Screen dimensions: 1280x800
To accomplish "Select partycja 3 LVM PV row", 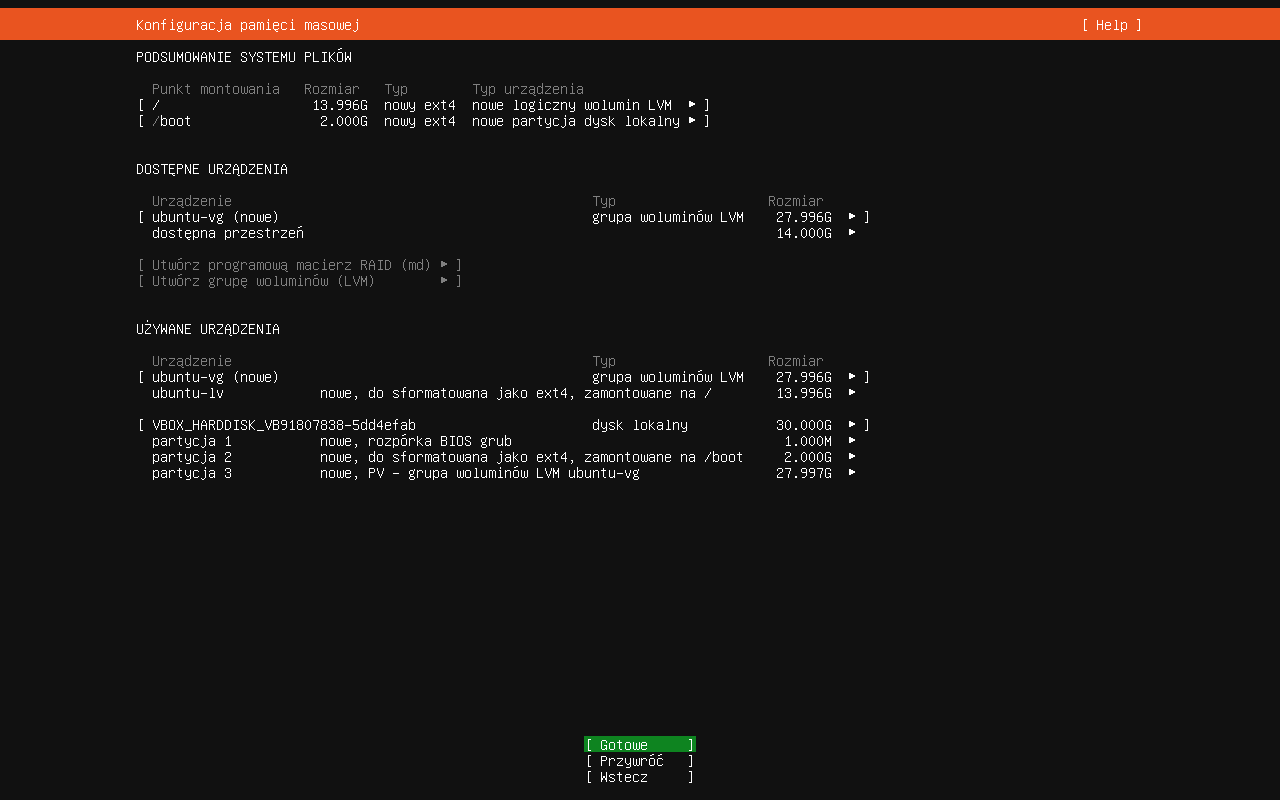I will point(504,473).
